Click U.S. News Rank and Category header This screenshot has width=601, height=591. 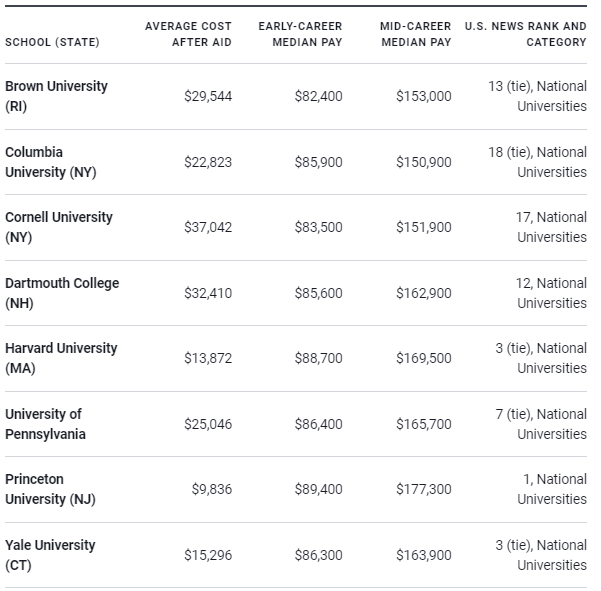(x=526, y=34)
